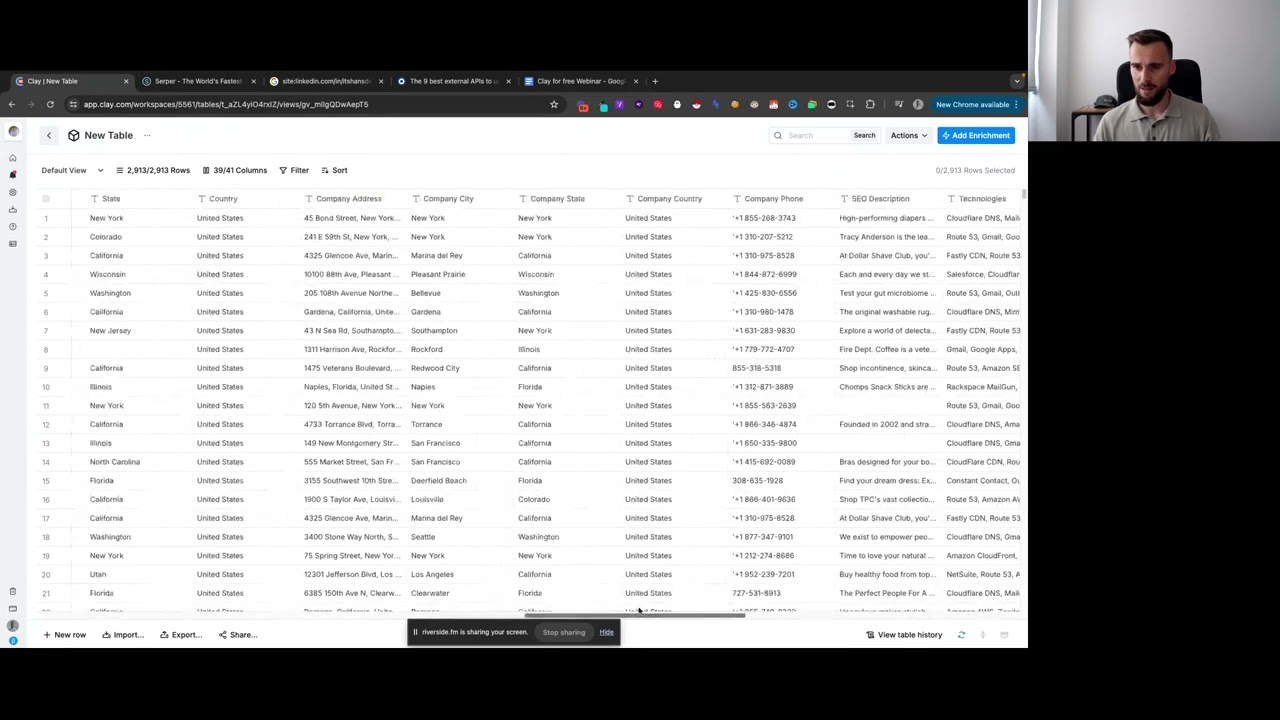The width and height of the screenshot is (1280, 720).
Task: Click the Search button next to search field
Action: pyautogui.click(x=864, y=135)
